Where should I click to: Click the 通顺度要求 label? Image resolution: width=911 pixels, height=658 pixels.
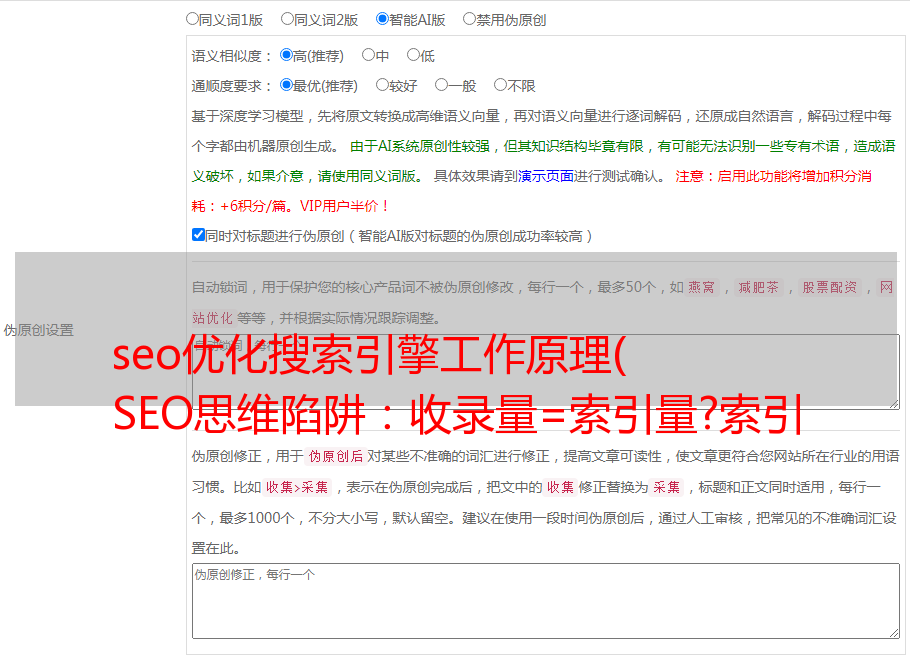[x=227, y=86]
